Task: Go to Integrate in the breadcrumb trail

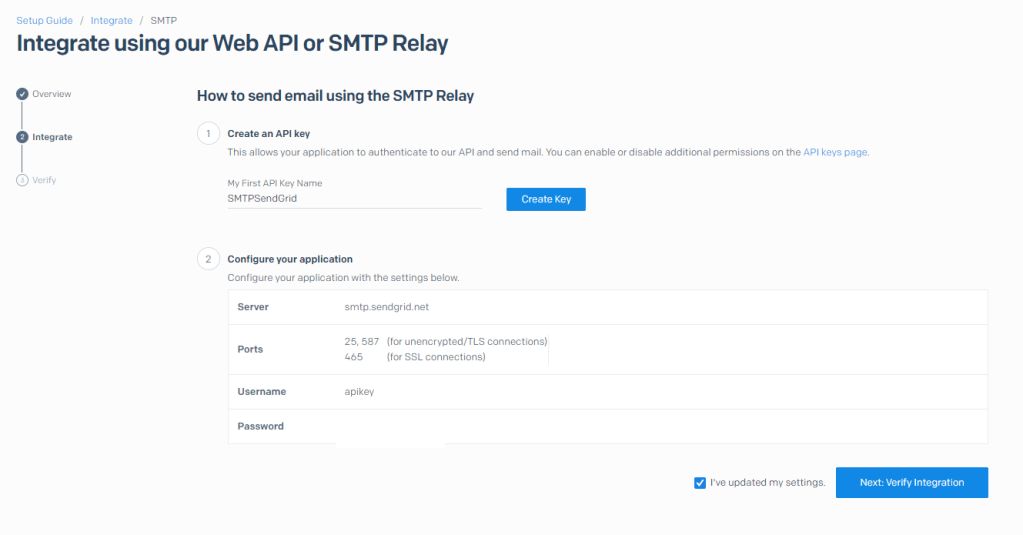Action: tap(112, 20)
